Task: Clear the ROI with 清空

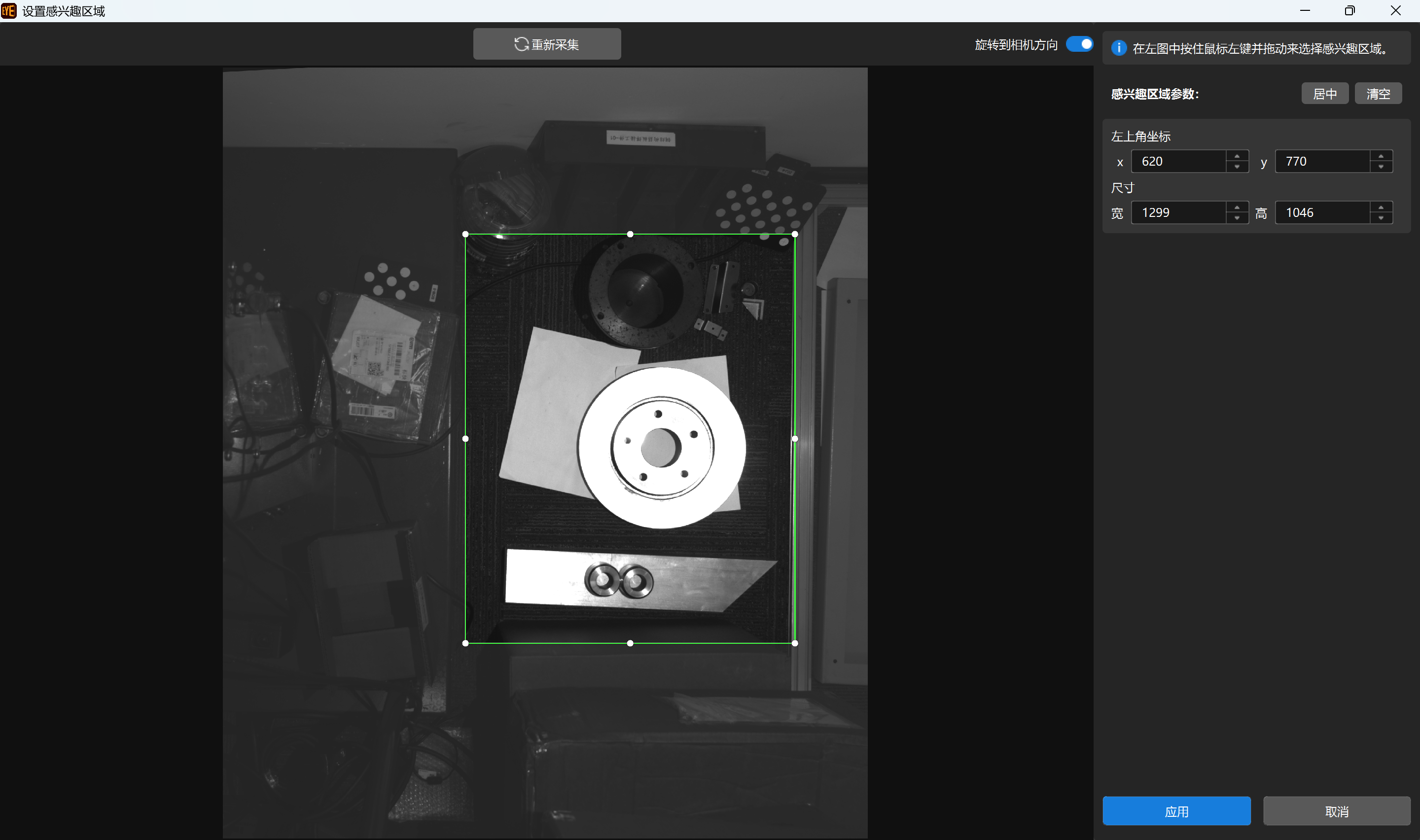Action: point(1378,93)
